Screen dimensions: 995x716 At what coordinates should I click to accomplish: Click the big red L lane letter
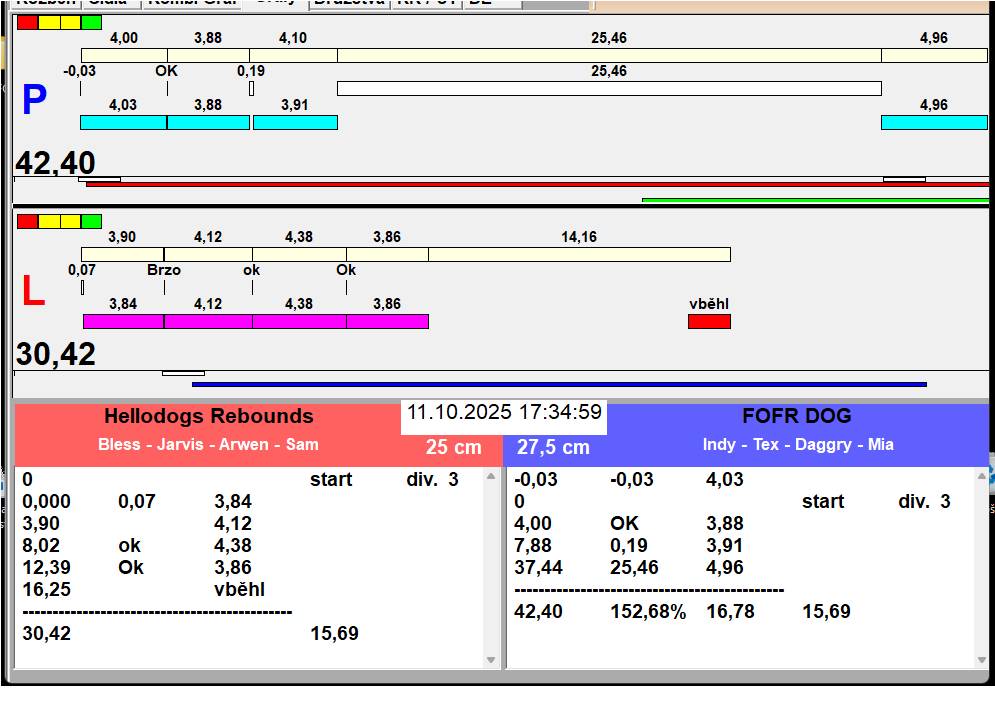click(33, 292)
